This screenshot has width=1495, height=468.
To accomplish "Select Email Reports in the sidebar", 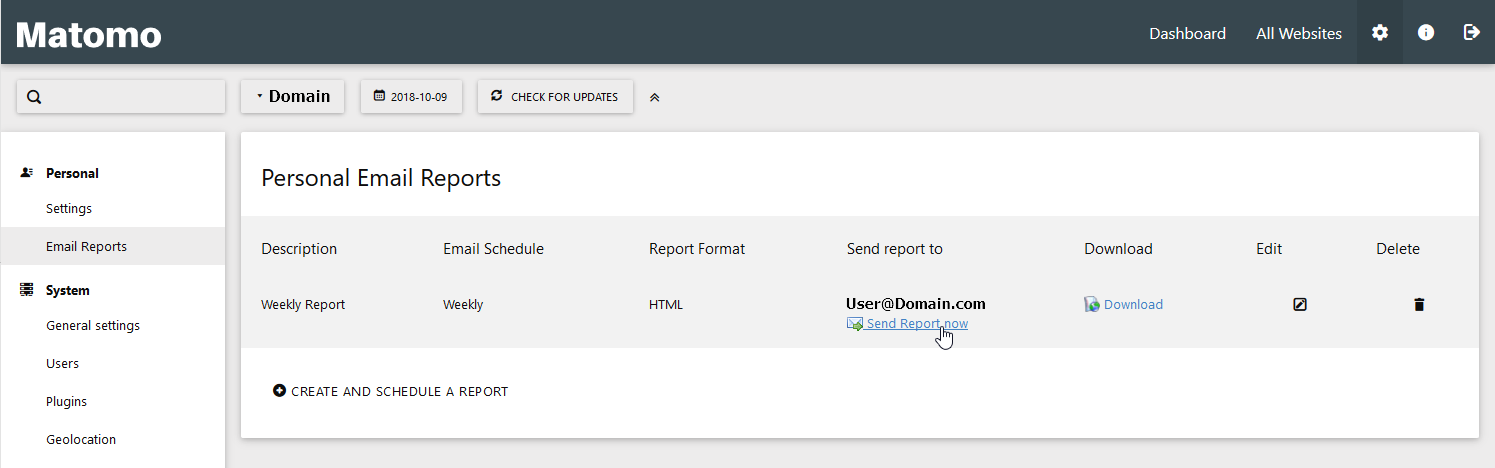I will pos(86,246).
